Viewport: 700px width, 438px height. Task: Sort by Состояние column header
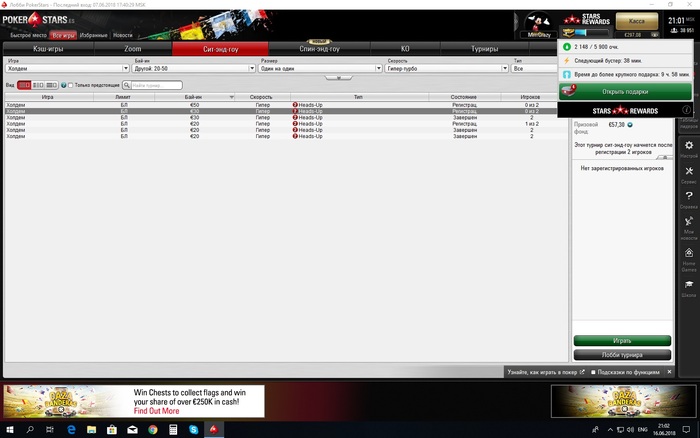(x=463, y=97)
